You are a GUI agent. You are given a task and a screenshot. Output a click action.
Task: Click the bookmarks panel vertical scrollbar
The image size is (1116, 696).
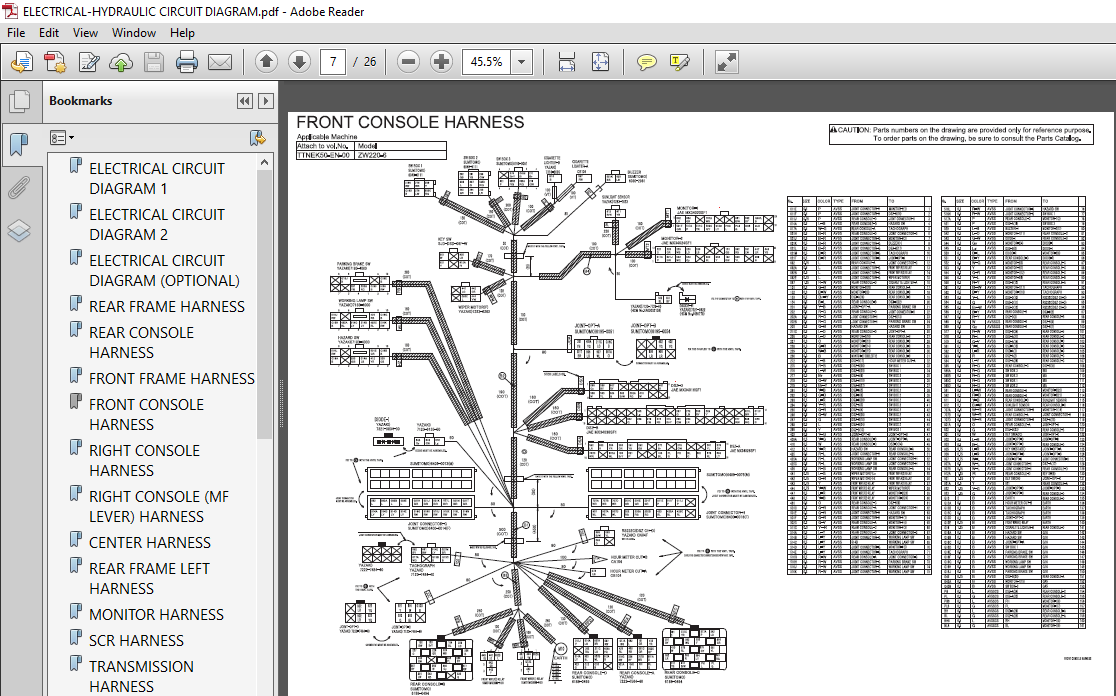tap(265, 305)
